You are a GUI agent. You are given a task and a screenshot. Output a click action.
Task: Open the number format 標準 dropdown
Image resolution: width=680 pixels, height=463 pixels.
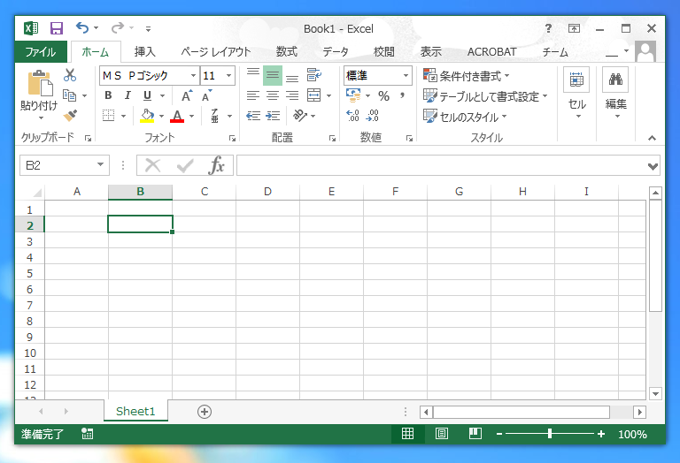tap(405, 76)
